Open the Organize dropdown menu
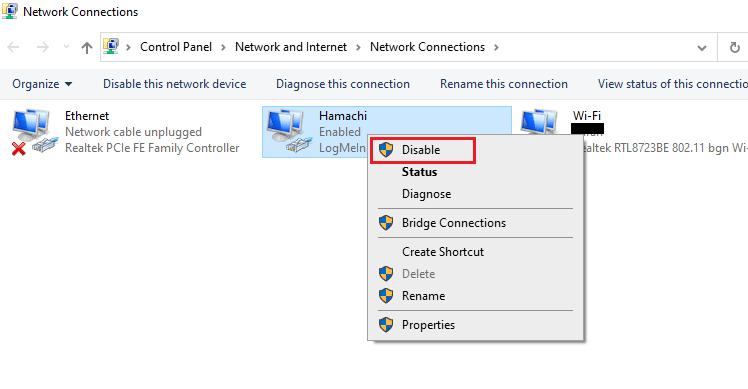This screenshot has height=389, width=748. pyautogui.click(x=42, y=84)
